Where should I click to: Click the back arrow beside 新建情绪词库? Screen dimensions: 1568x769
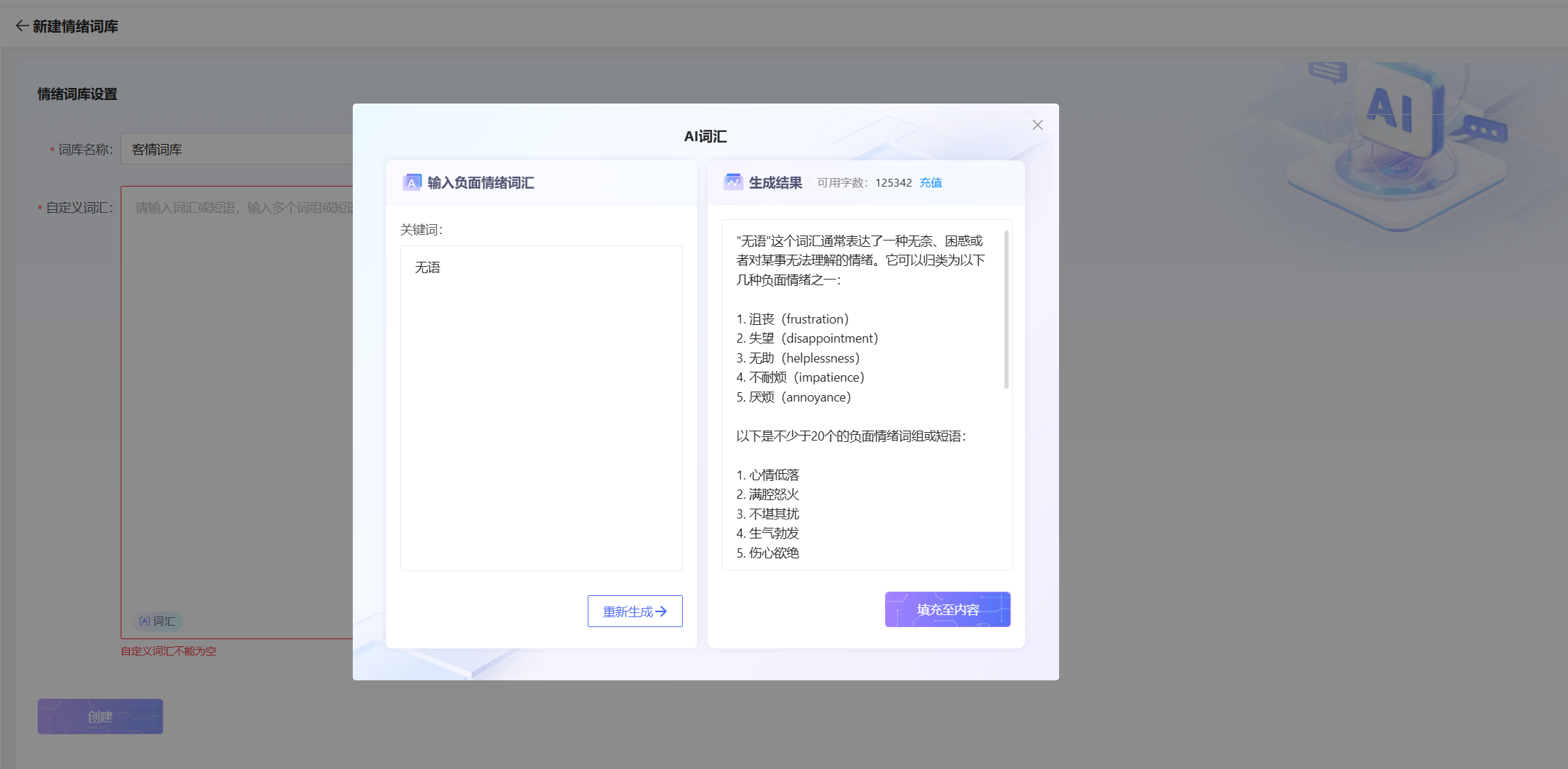pyautogui.click(x=22, y=26)
